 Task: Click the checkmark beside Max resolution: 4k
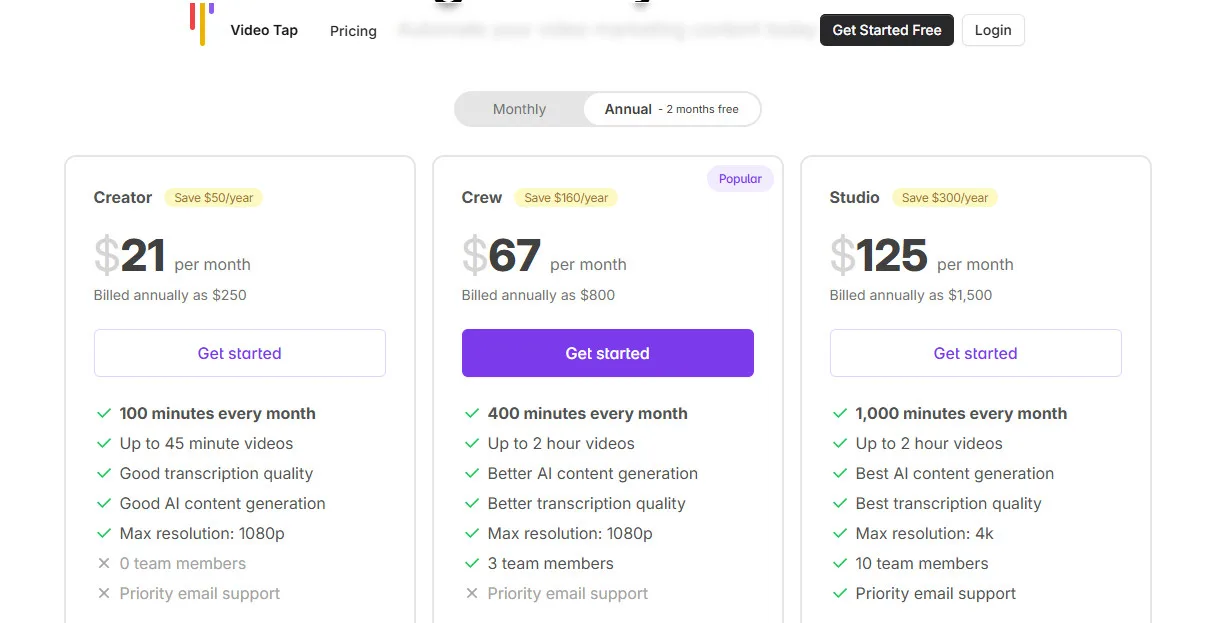[840, 533]
